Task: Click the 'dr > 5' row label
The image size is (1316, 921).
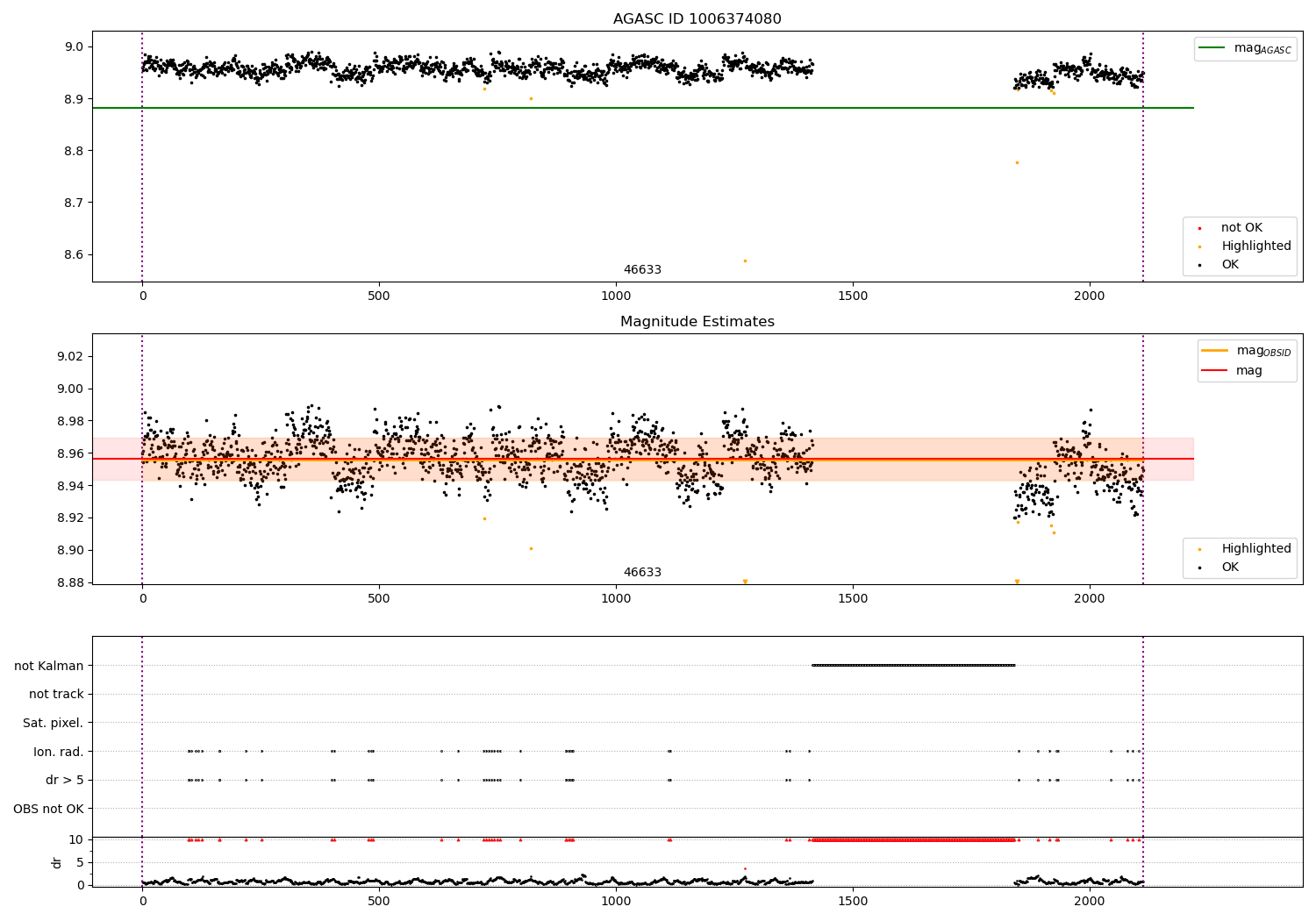Action: (x=65, y=780)
